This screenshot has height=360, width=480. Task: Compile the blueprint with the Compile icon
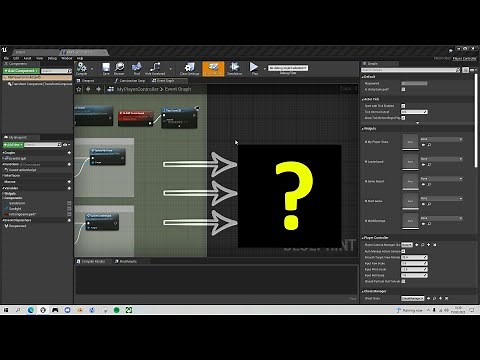click(82, 68)
